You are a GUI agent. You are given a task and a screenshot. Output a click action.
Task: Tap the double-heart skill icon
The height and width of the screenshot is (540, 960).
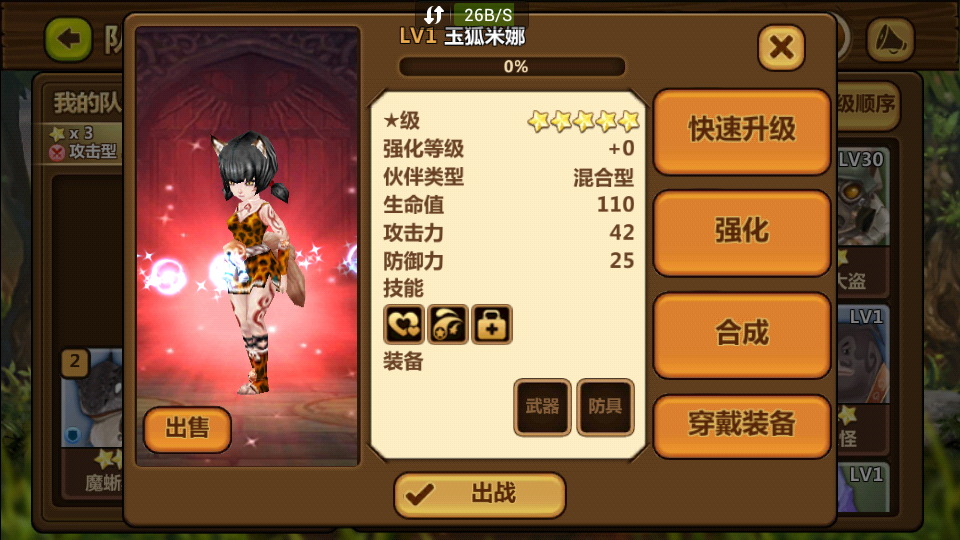click(x=403, y=324)
